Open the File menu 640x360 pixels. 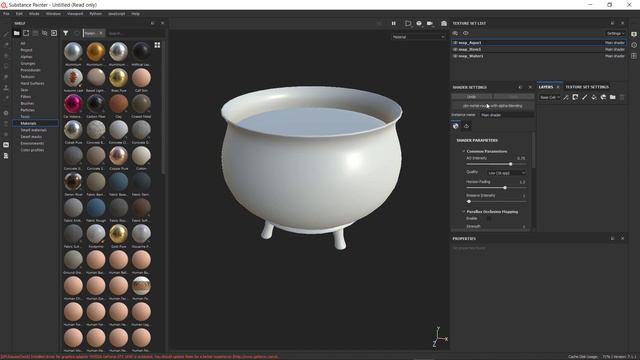6,13
